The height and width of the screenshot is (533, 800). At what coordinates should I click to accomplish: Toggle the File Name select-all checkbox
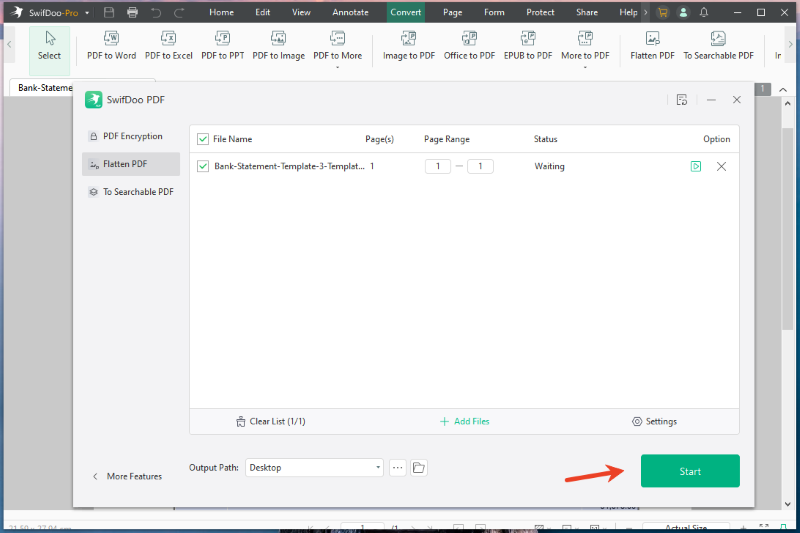pyautogui.click(x=203, y=139)
